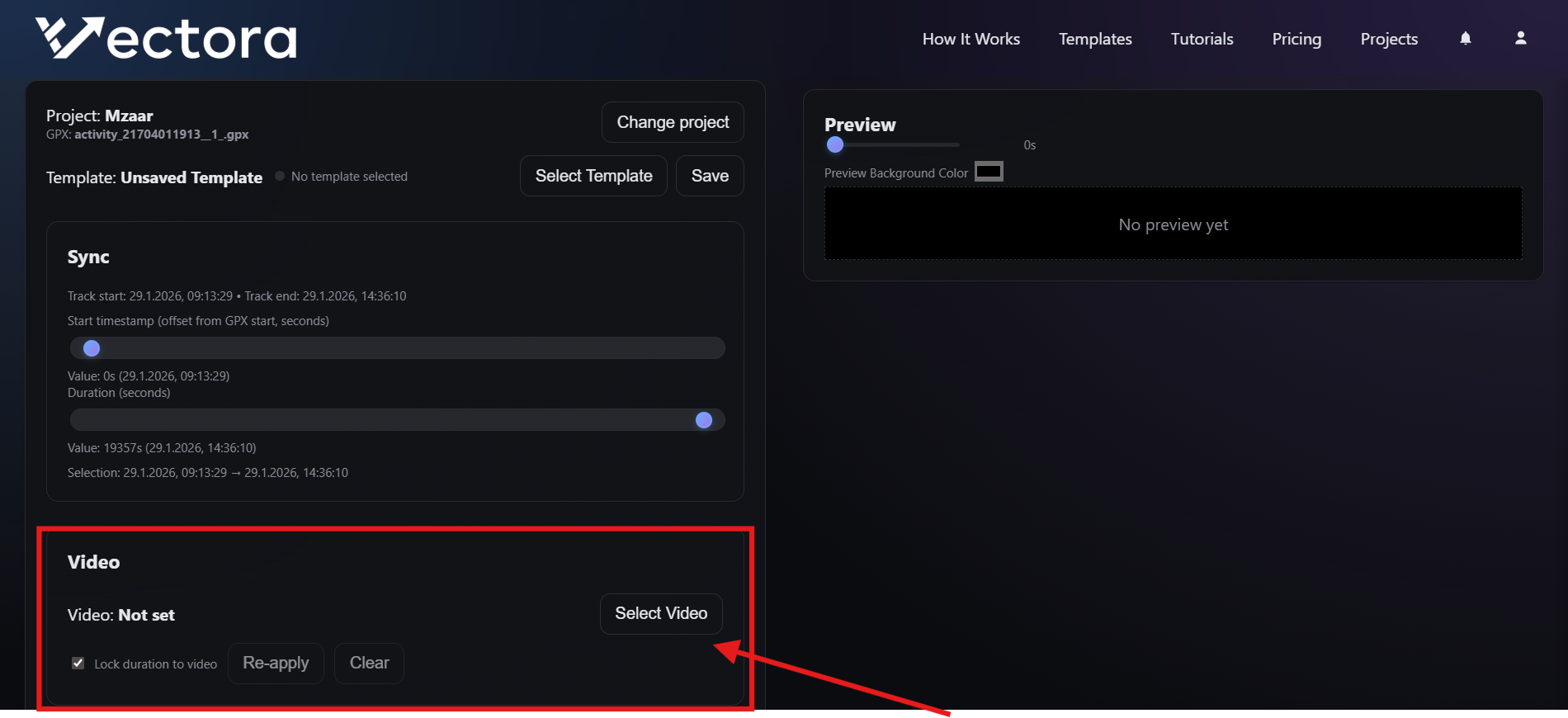Open the Pricing page
1568x718 pixels.
[x=1296, y=39]
